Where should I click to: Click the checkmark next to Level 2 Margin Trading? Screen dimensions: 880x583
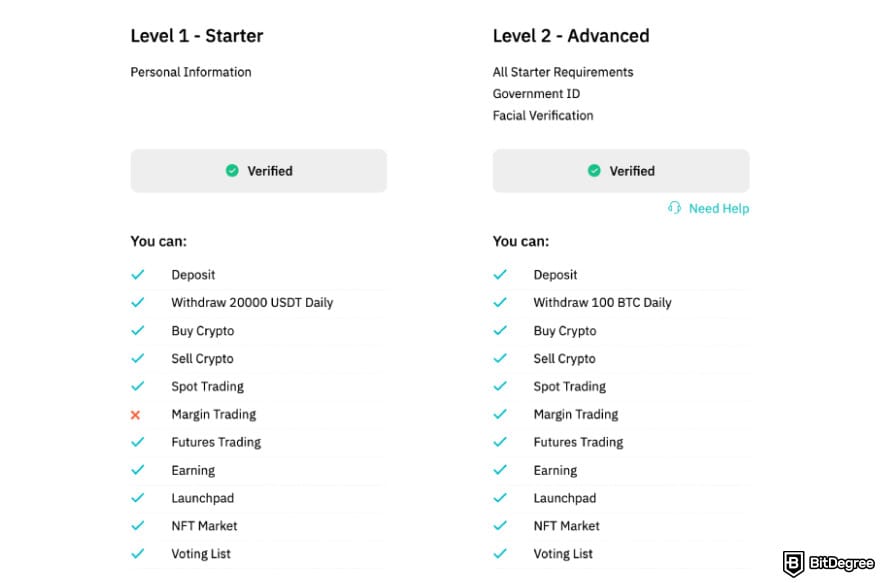click(x=499, y=414)
